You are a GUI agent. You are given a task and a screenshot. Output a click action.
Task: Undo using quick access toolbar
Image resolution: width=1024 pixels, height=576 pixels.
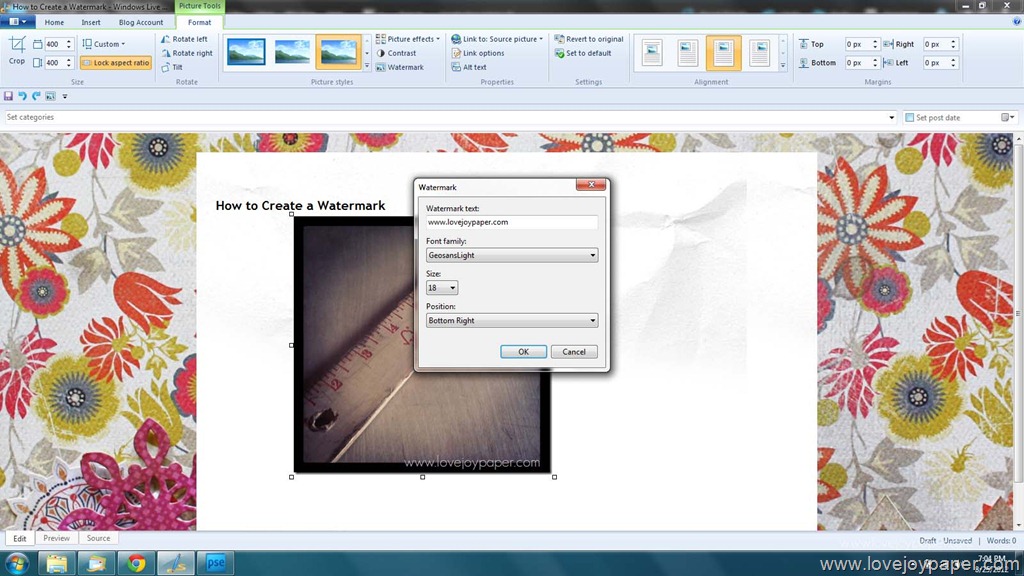click(x=22, y=96)
